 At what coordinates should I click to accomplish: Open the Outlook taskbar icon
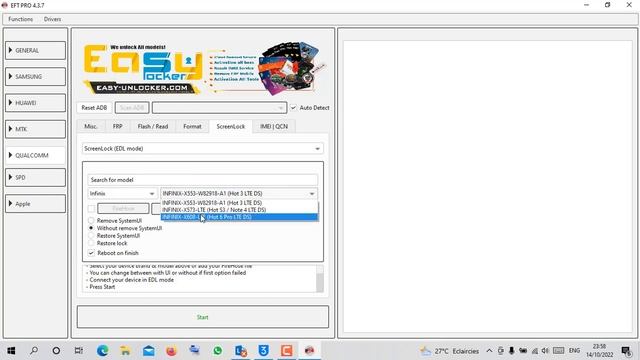tap(240, 351)
